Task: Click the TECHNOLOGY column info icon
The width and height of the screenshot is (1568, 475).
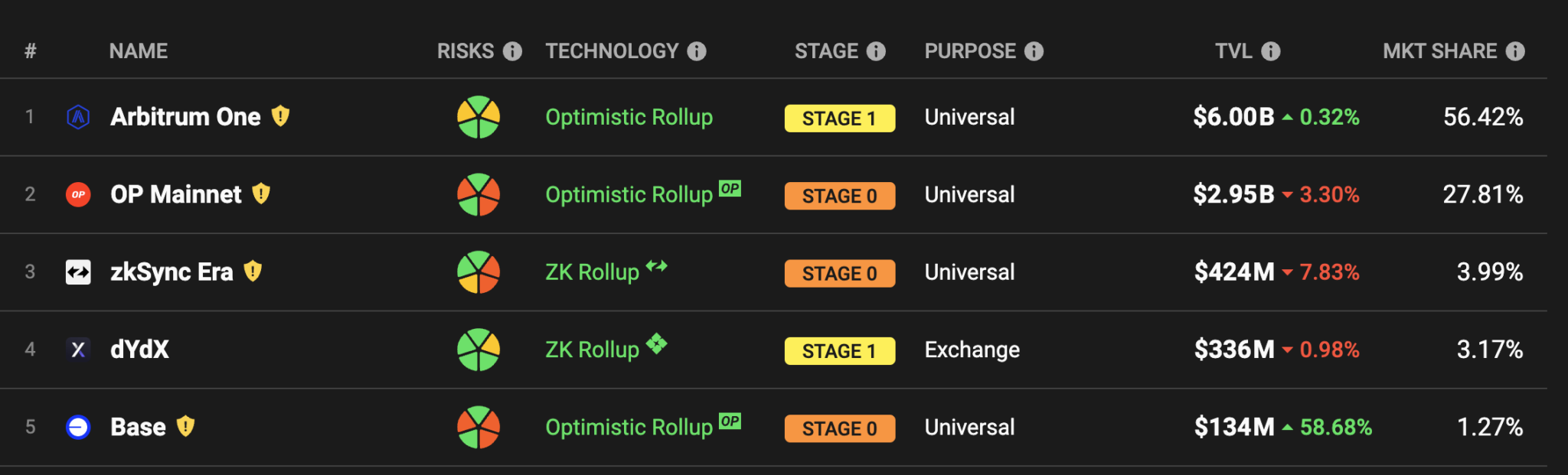Action: 697,51
